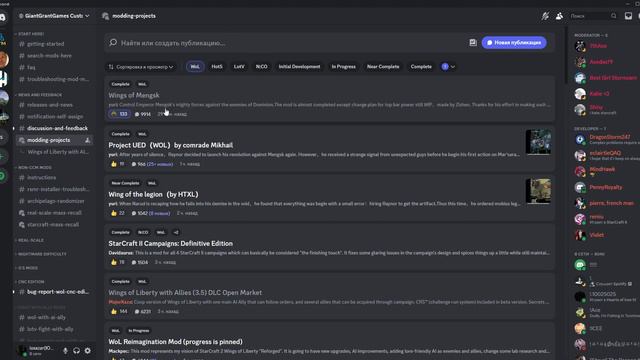
Task: Open search-mods-here channel
Action: pos(54,56)
